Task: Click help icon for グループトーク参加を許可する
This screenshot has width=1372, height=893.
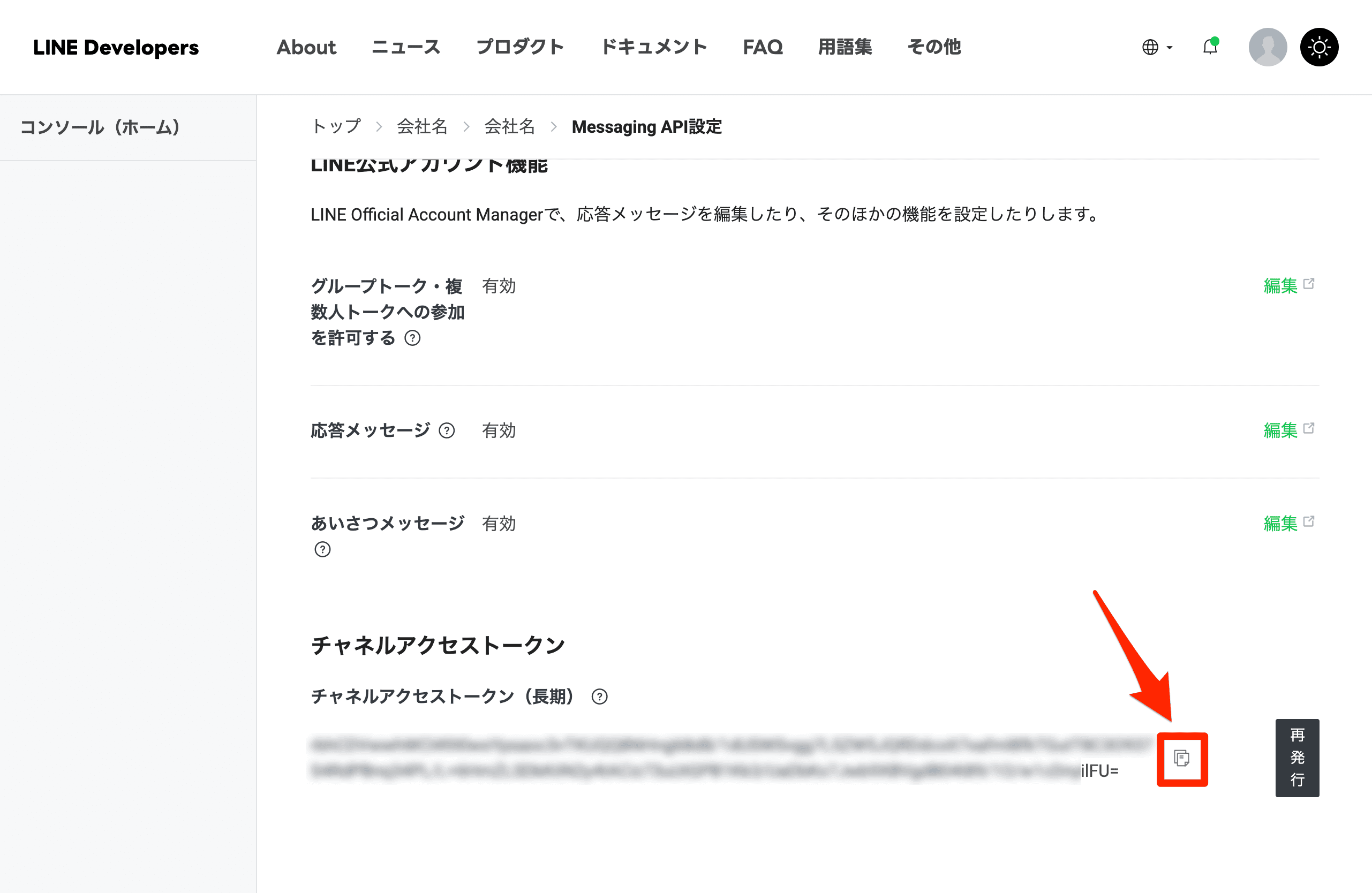Action: 412,338
